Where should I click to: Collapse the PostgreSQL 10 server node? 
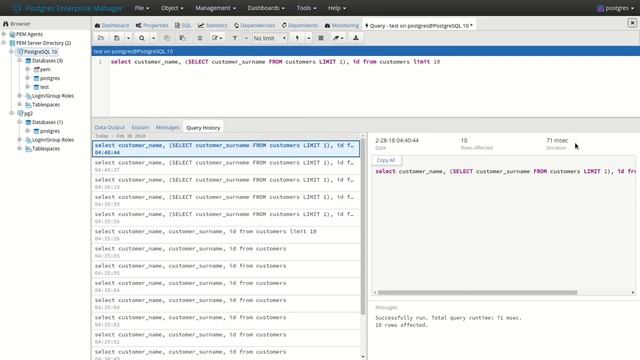pyautogui.click(x=11, y=52)
